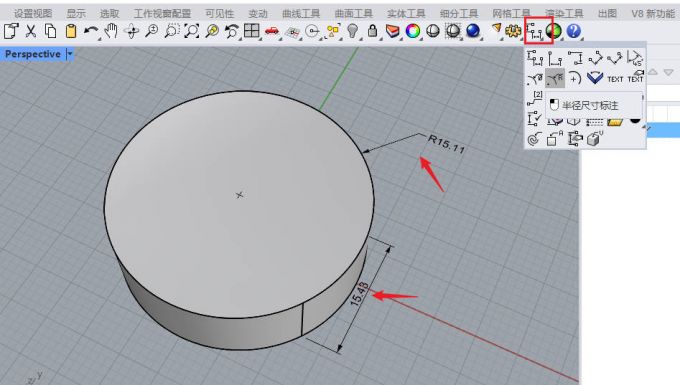Open the 曲线工具 toolbar tab
The height and width of the screenshot is (385, 680).
301,14
